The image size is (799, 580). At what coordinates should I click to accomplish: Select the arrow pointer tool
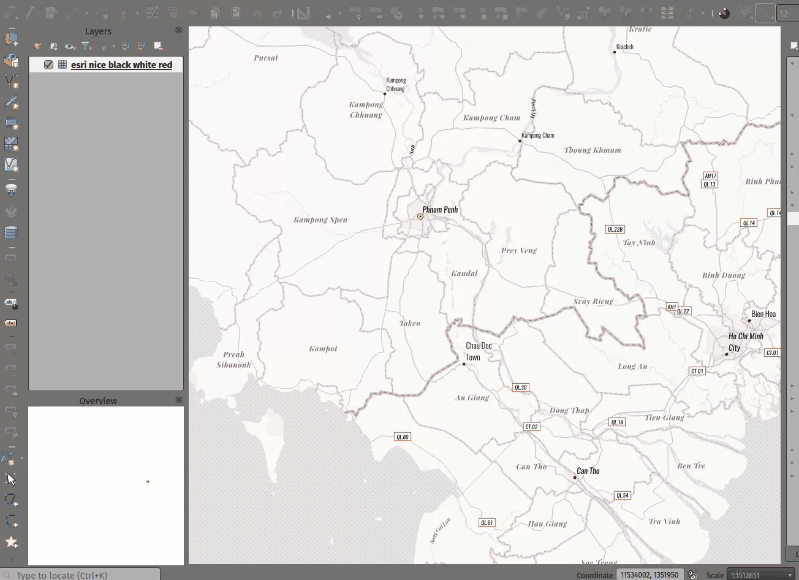coord(11,479)
